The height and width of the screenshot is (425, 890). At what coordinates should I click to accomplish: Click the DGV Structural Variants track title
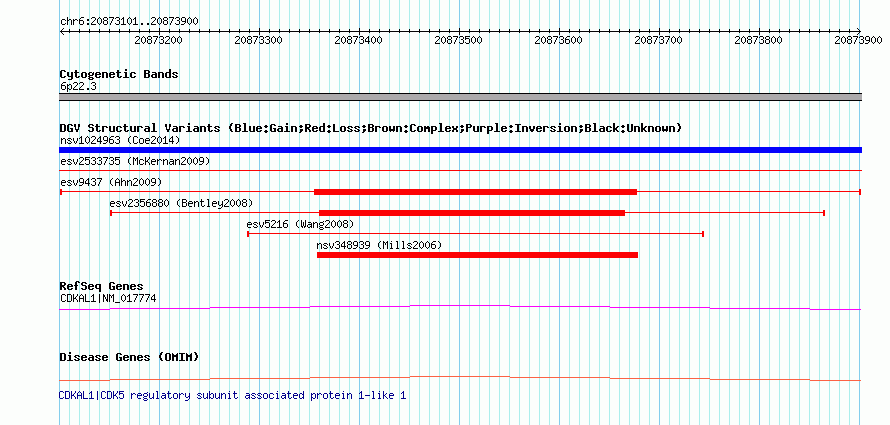[x=371, y=128]
